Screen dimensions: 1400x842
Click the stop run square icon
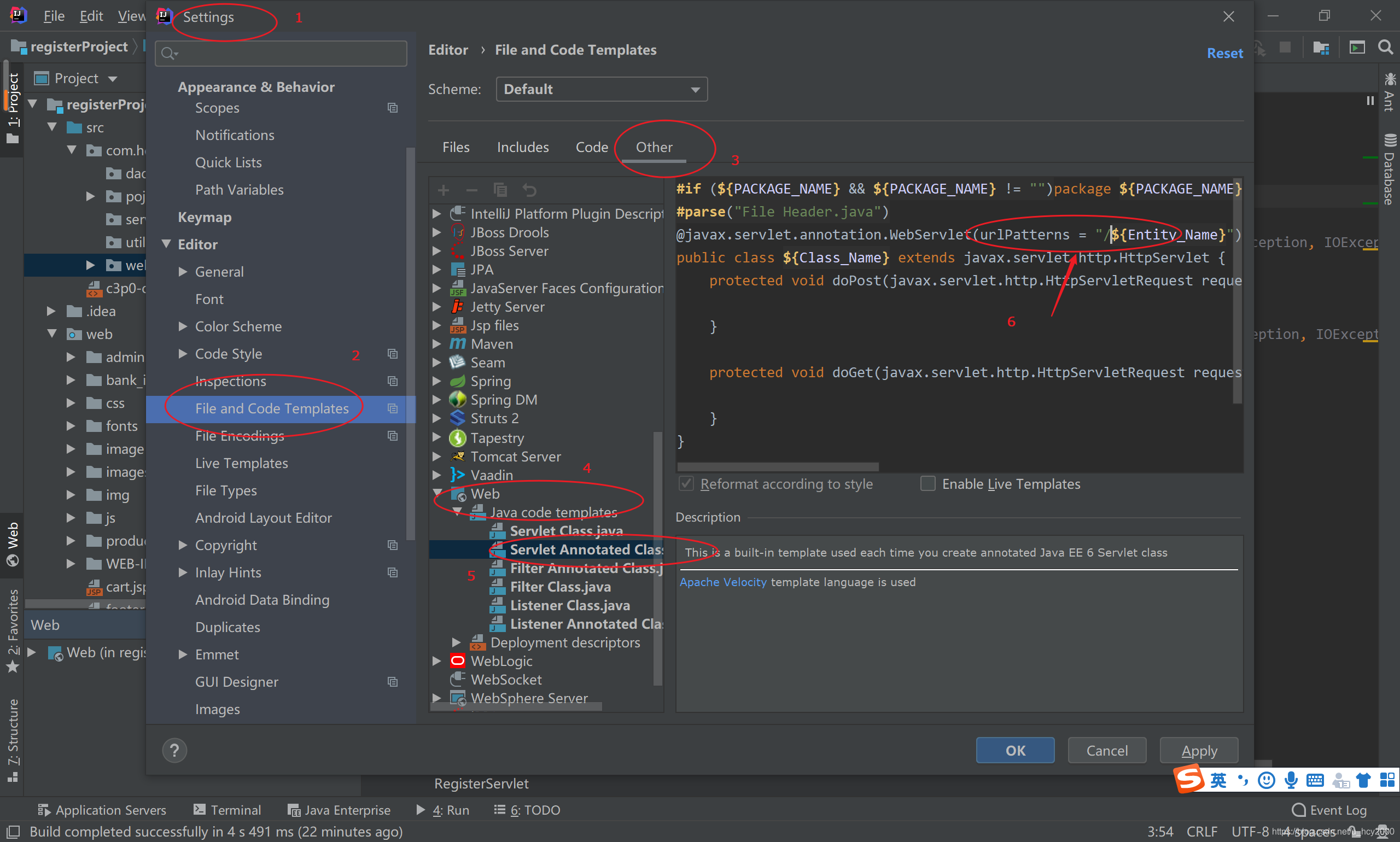pyautogui.click(x=1286, y=48)
